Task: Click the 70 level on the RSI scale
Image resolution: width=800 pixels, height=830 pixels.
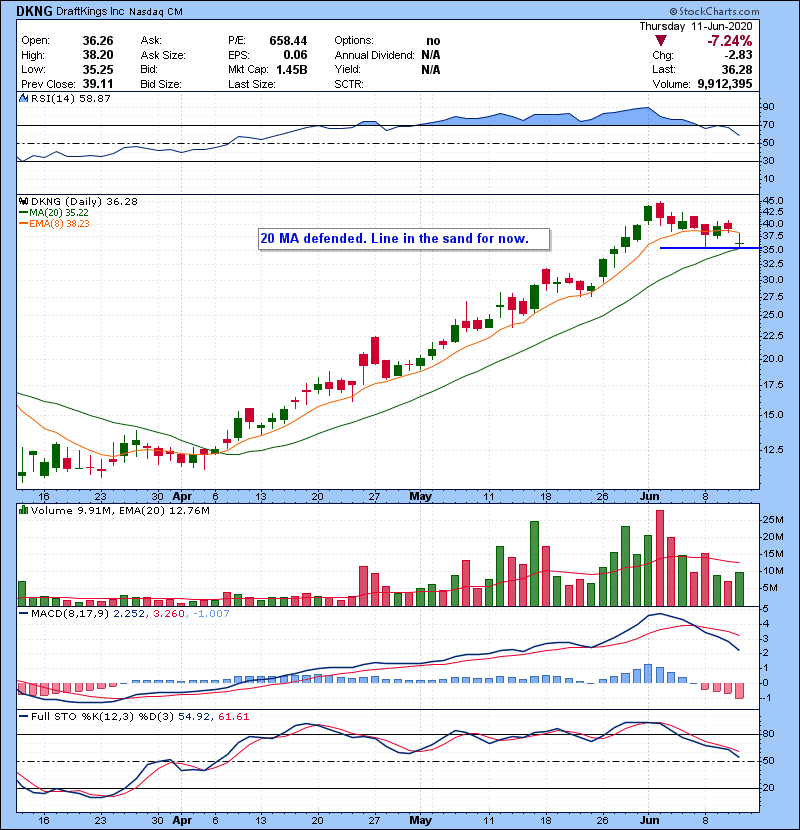Action: 768,125
